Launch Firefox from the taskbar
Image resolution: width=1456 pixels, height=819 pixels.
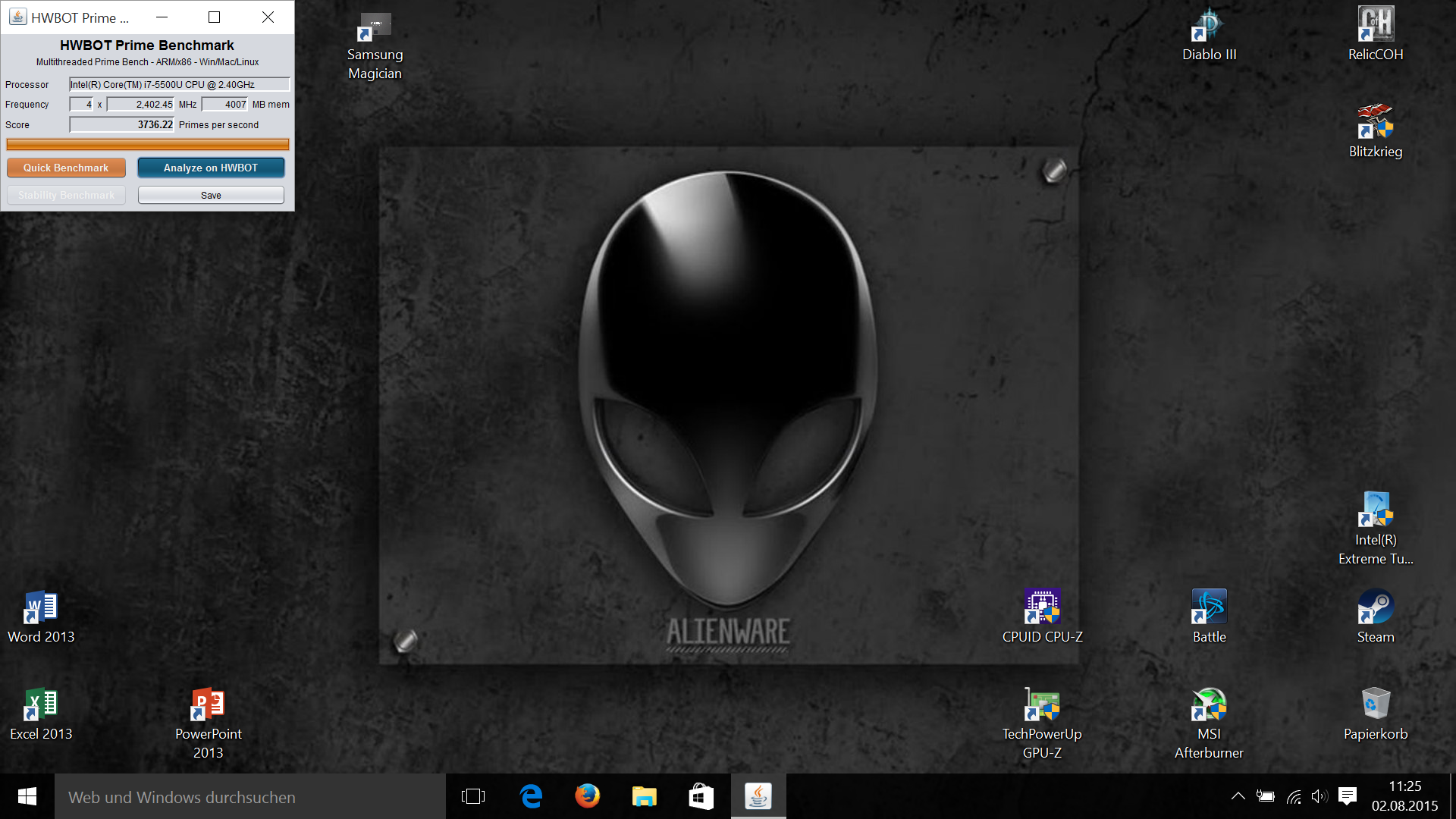point(587,796)
